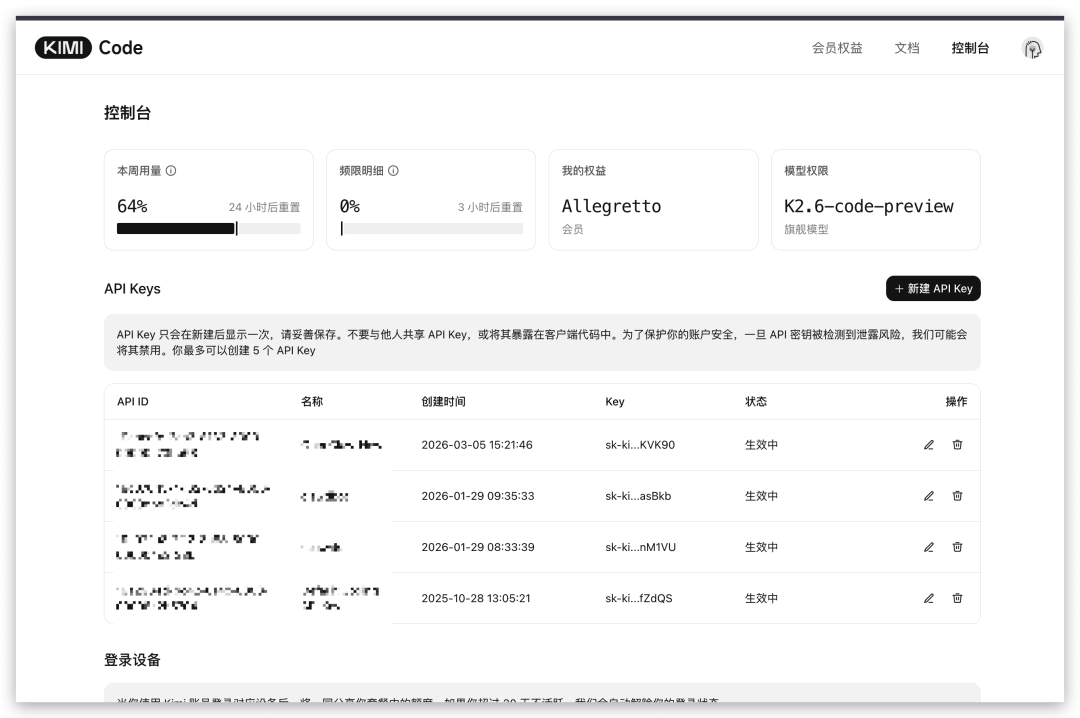This screenshot has height=718, width=1080.
Task: Click creation time 2025-10-28 13:05:21
Action: pyautogui.click(x=476, y=598)
